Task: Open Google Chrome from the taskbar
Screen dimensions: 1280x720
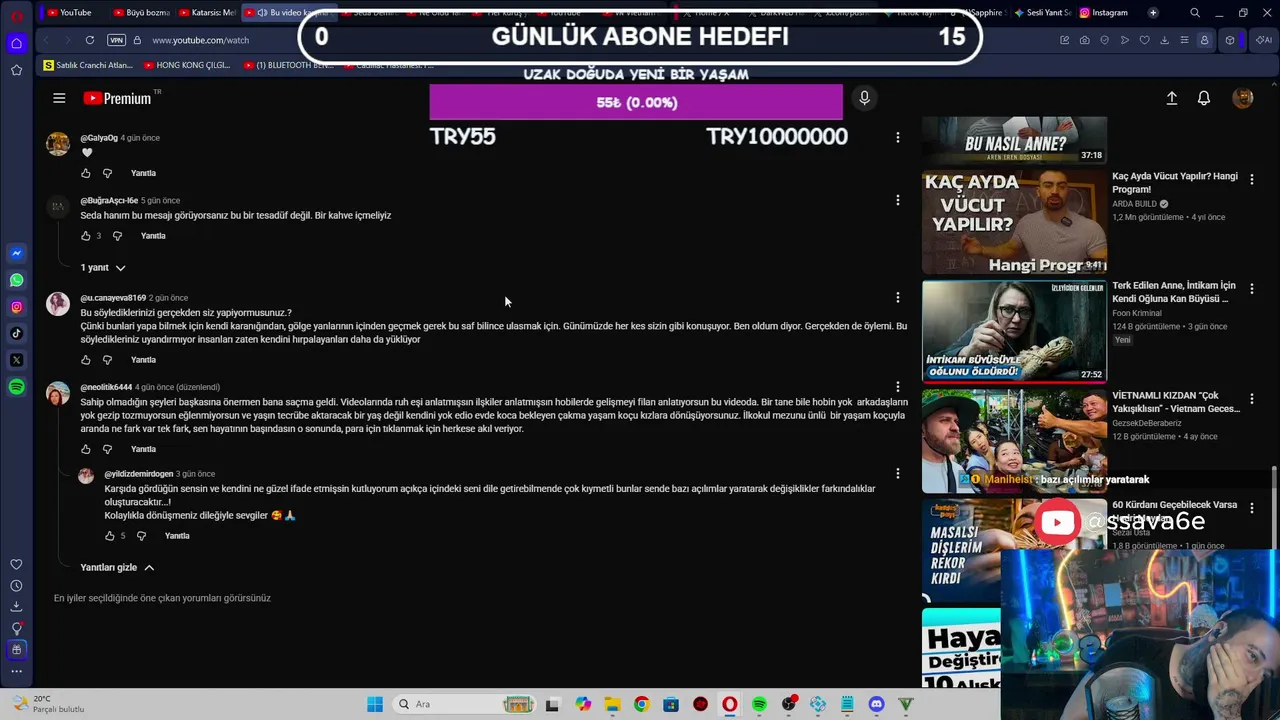Action: [x=641, y=704]
